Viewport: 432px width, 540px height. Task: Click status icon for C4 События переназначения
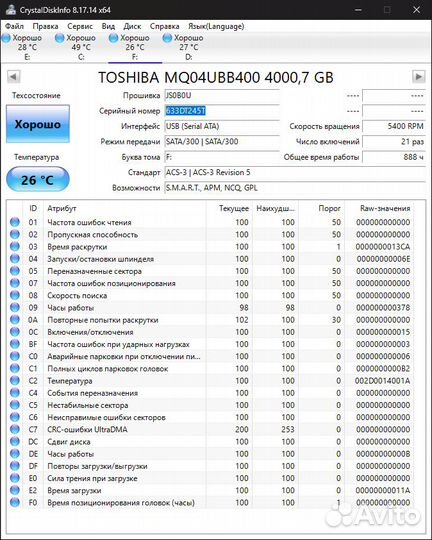click(x=15, y=393)
